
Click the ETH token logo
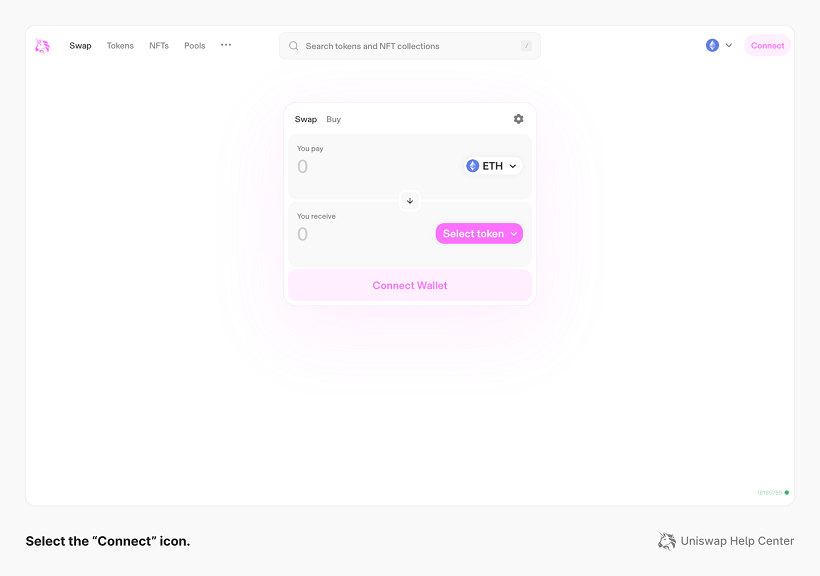(473, 166)
